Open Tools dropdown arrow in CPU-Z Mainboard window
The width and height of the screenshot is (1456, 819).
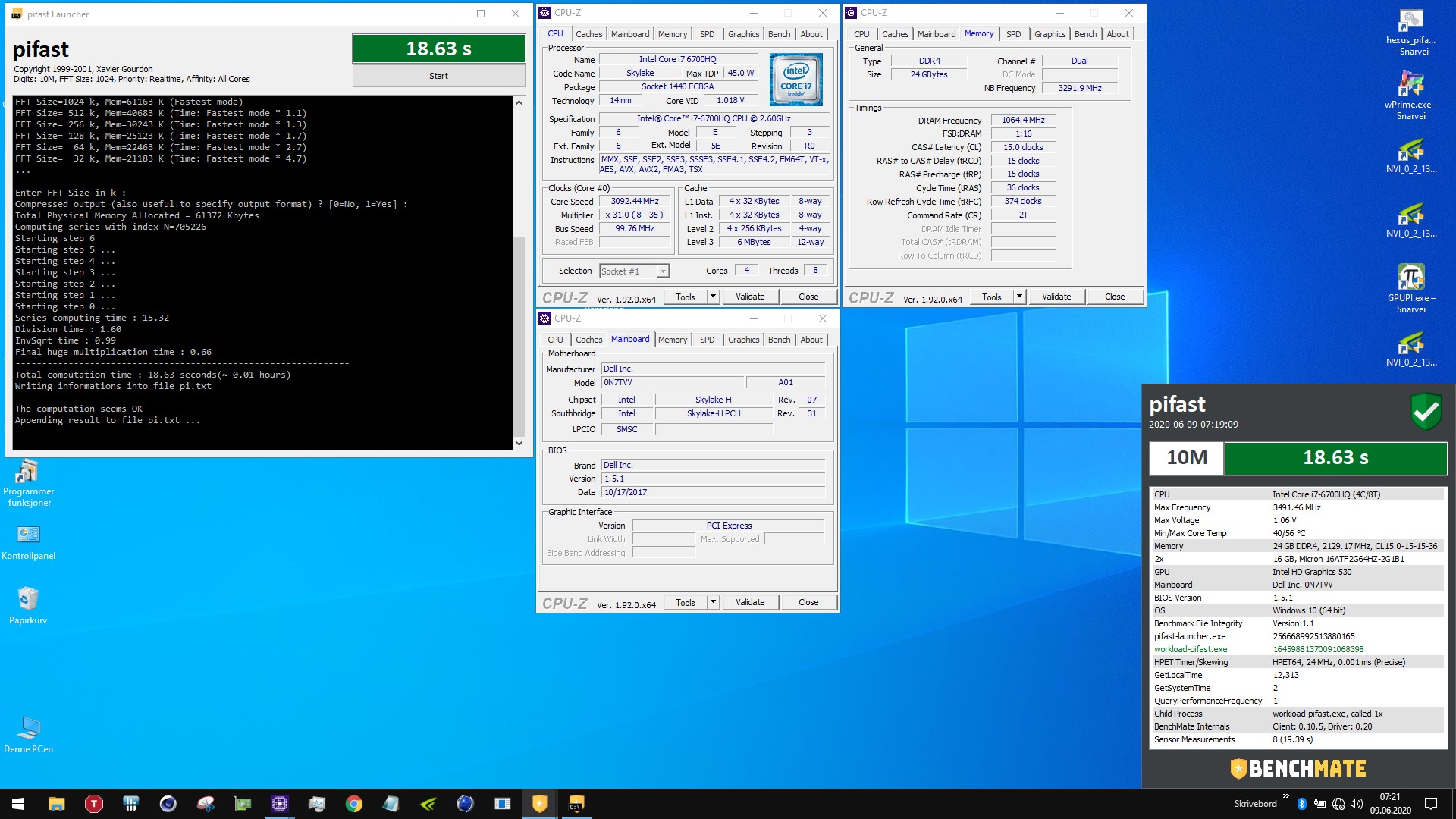[713, 602]
